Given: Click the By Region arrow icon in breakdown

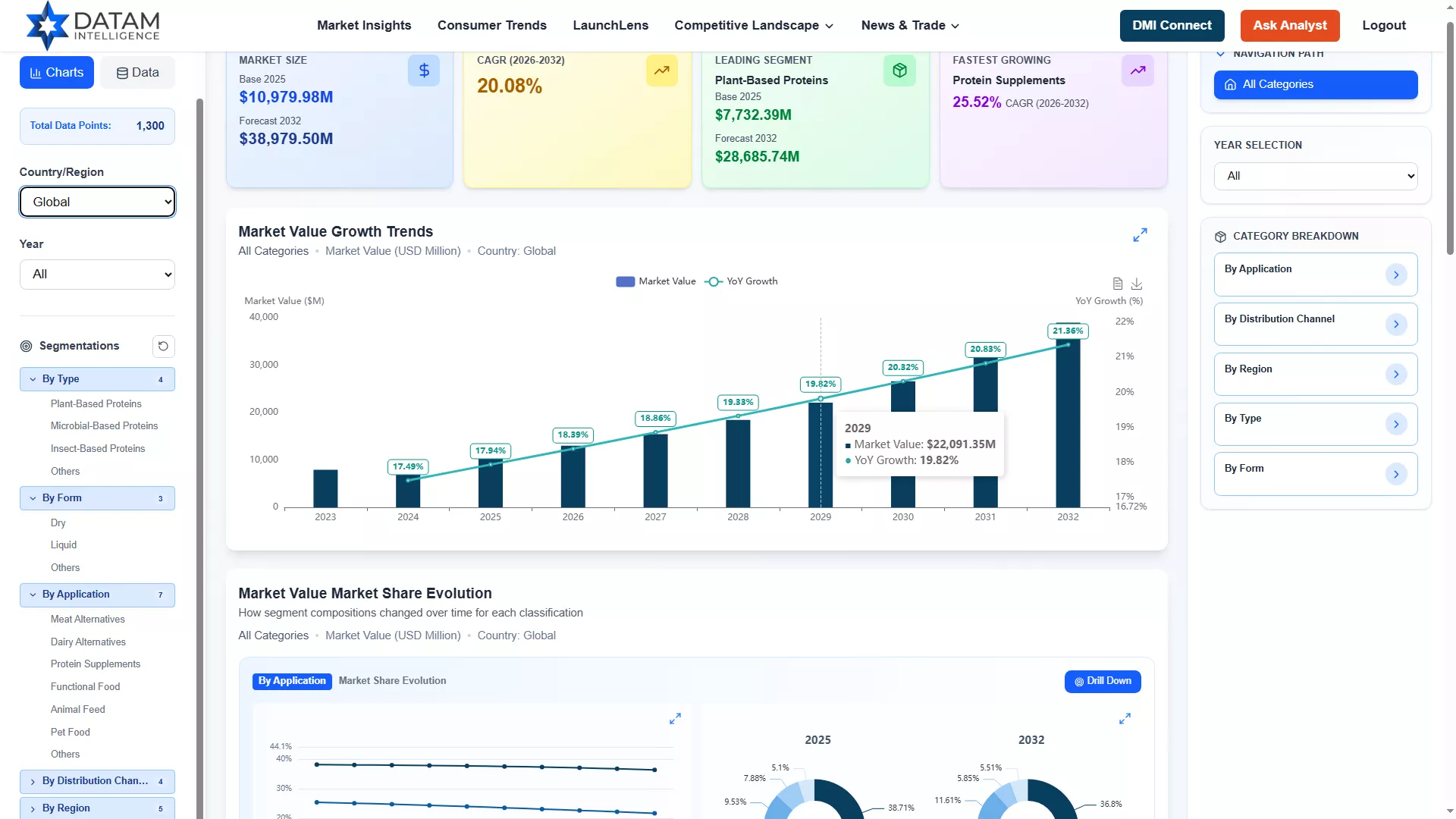Looking at the screenshot, I should pyautogui.click(x=1396, y=375).
